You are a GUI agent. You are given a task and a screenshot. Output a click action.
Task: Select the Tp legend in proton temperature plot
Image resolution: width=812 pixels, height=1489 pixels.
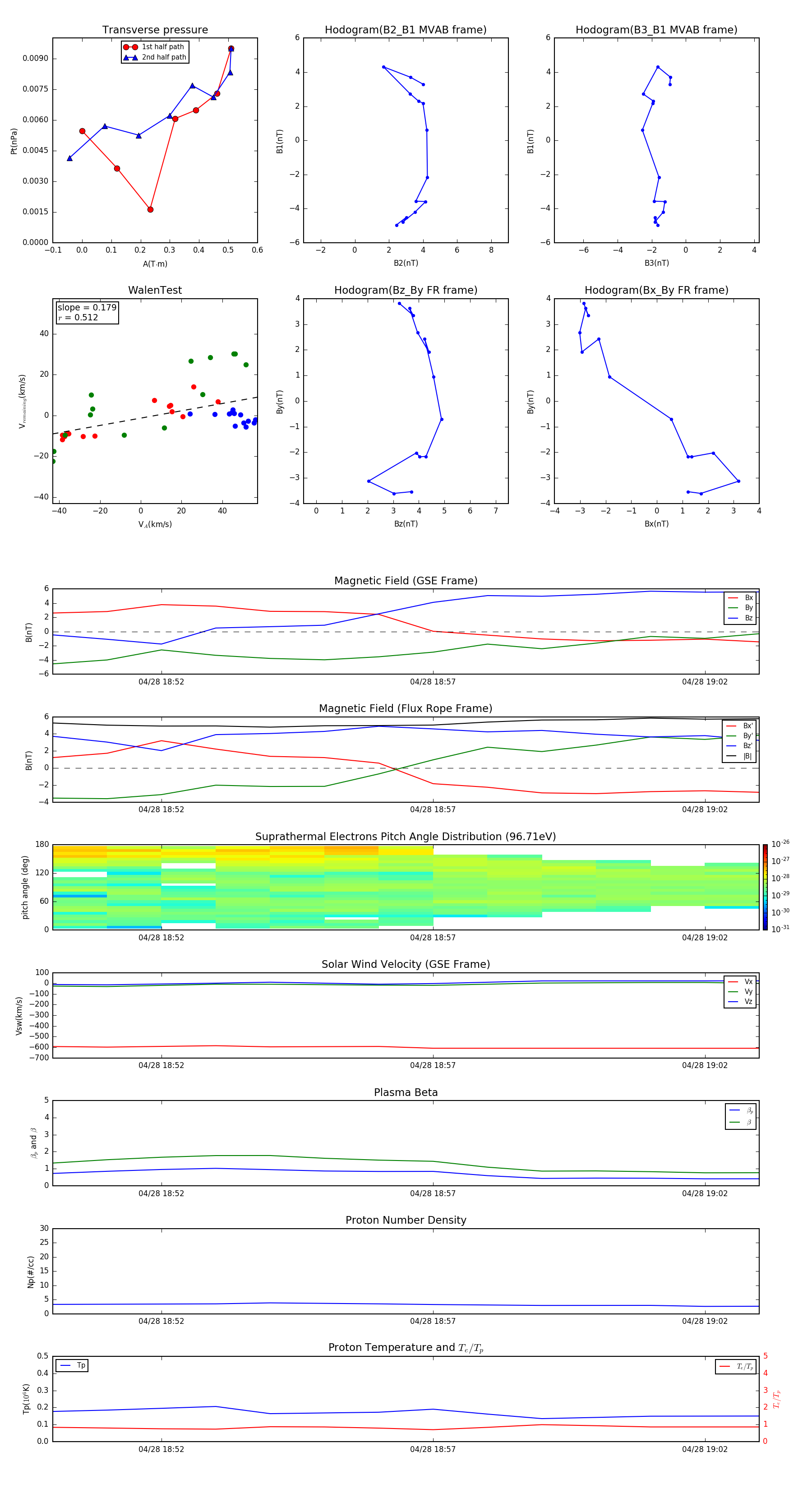72,1365
